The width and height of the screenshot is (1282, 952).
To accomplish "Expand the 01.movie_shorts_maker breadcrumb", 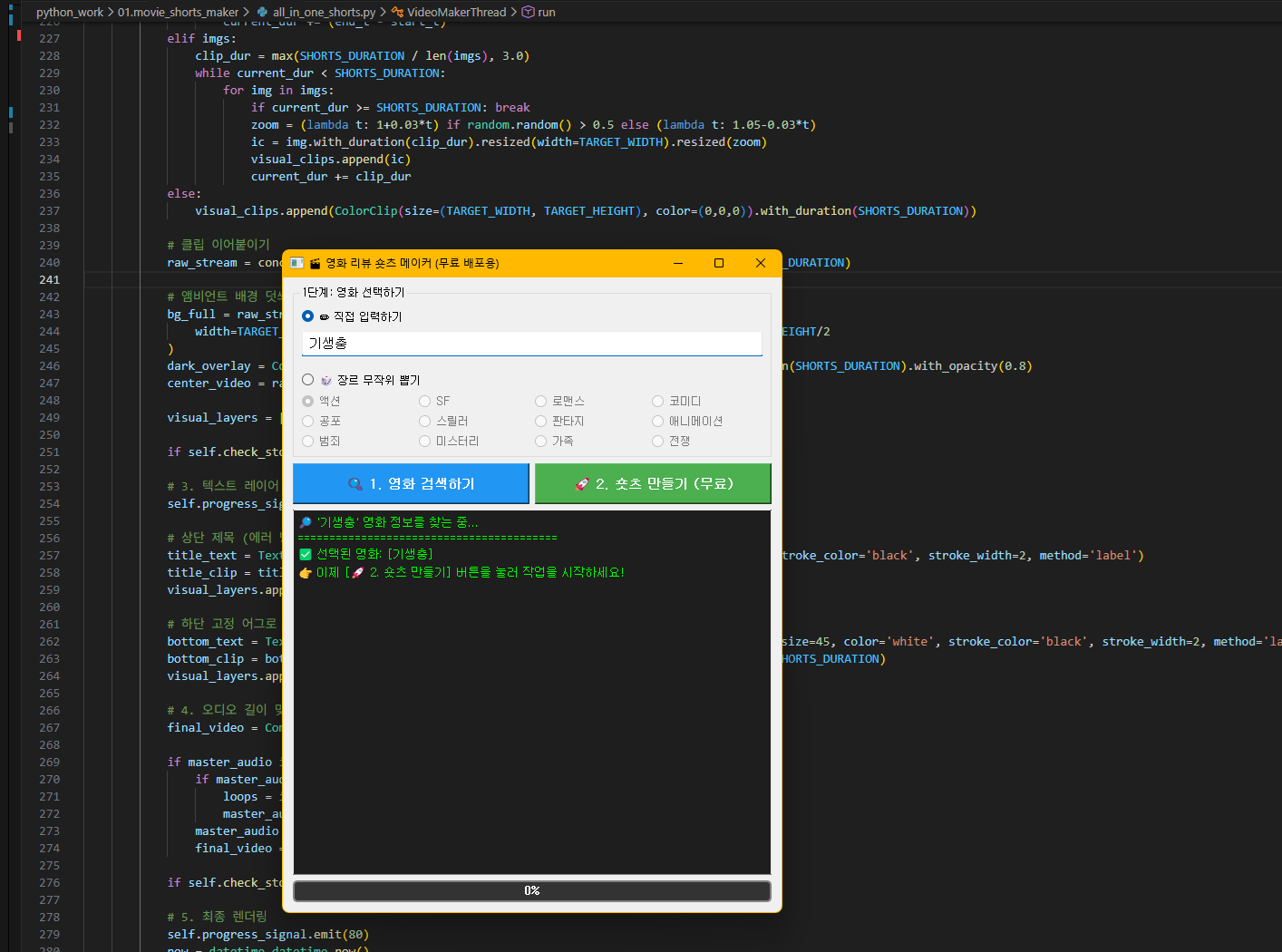I will click(x=178, y=13).
